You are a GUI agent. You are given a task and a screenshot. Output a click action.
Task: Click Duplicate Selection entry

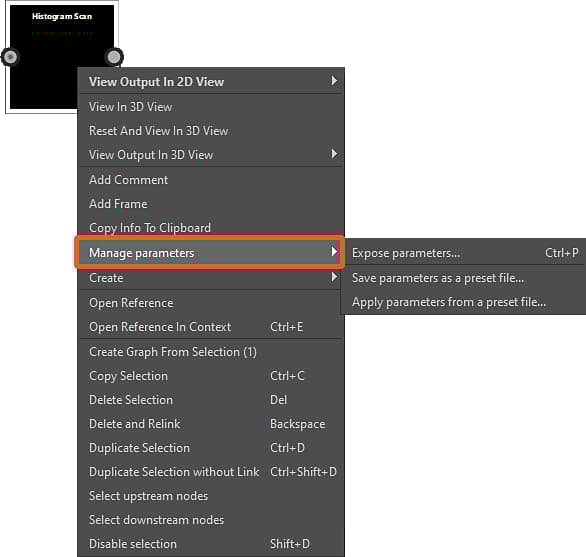pyautogui.click(x=211, y=447)
